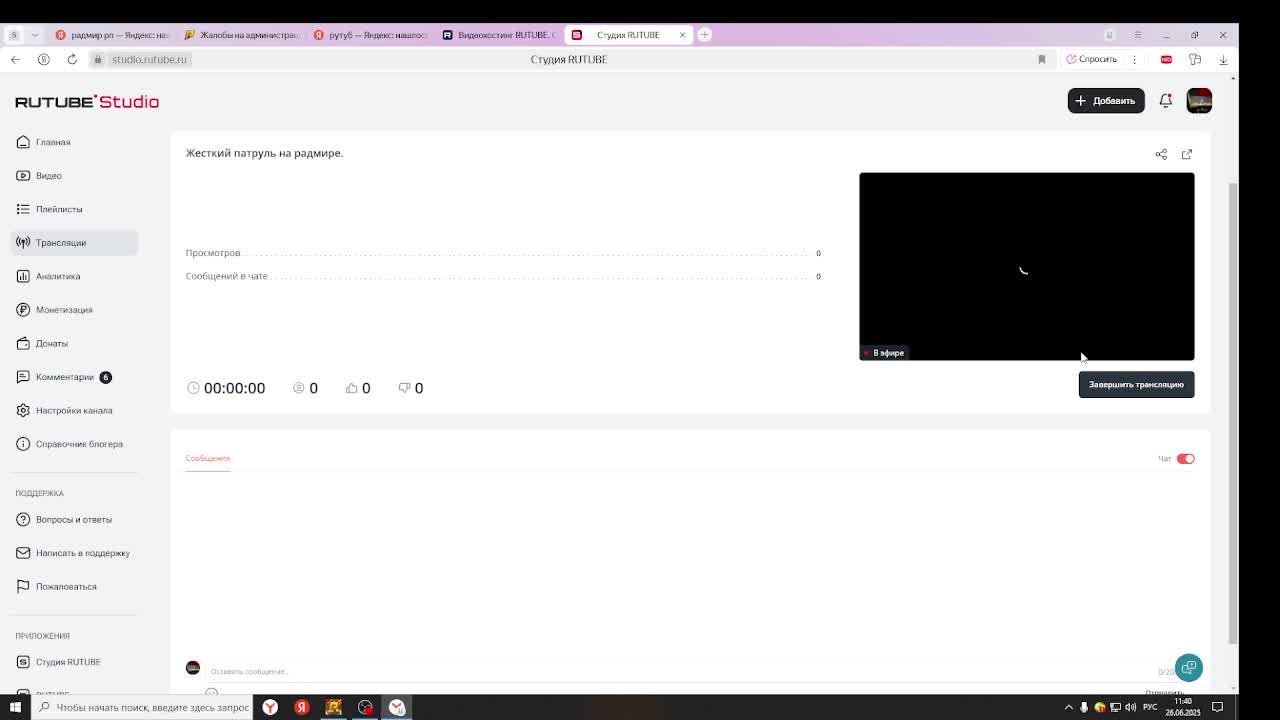Click the live stream preview player
This screenshot has width=1280, height=720.
click(x=1027, y=267)
